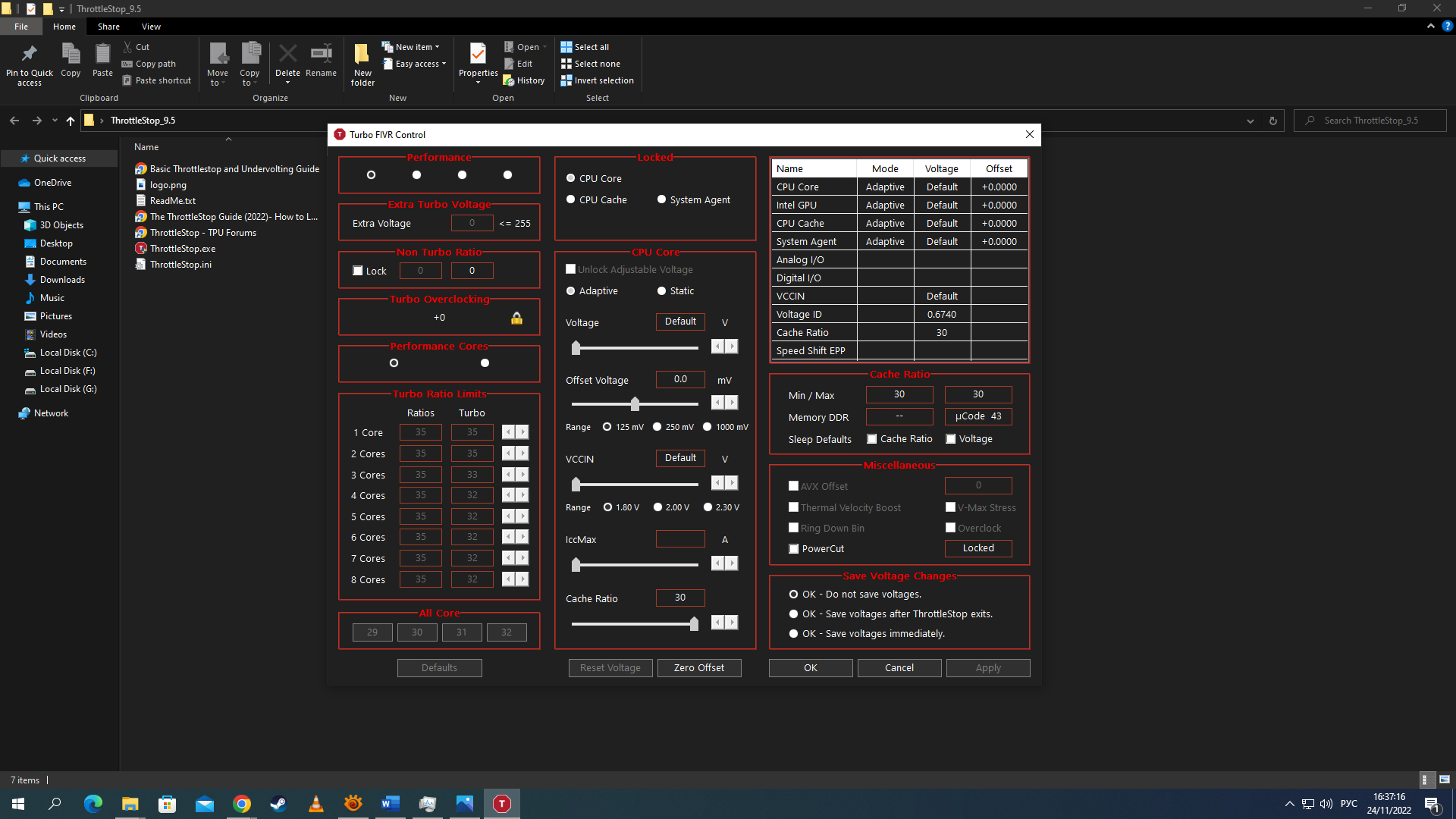1456x819 pixels.
Task: Refresh the Explorer address bar
Action: coord(1273,121)
